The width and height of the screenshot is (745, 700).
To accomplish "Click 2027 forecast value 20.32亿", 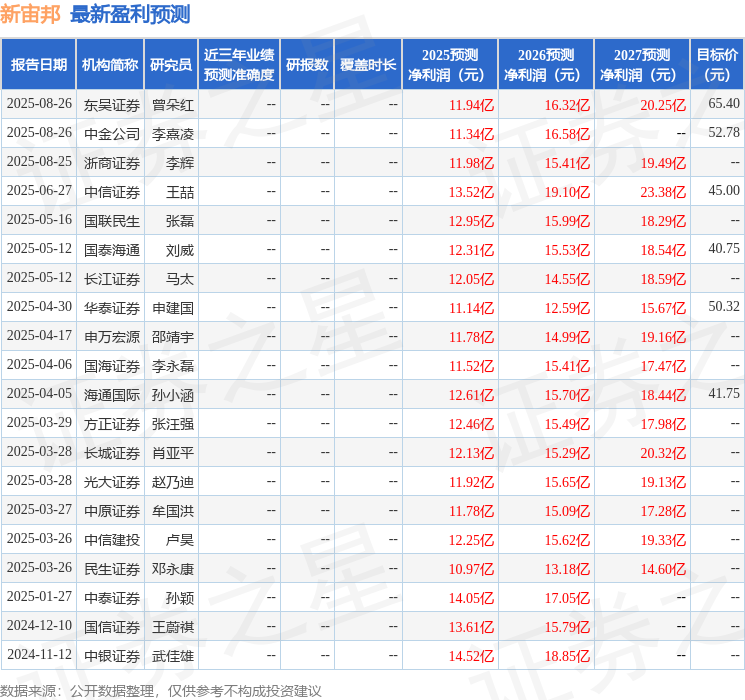I will [663, 453].
